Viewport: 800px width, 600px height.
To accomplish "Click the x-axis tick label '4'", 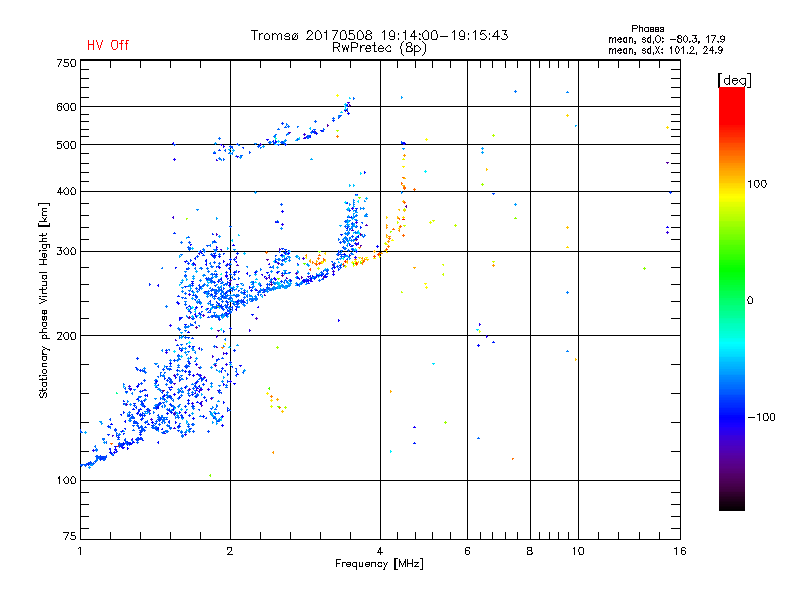I will 380,551.
